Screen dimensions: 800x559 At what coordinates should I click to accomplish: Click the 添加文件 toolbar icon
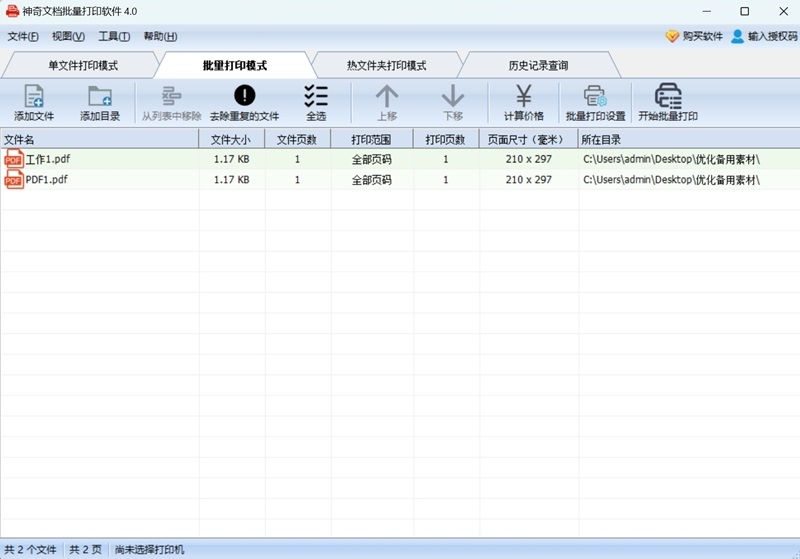pos(34,96)
